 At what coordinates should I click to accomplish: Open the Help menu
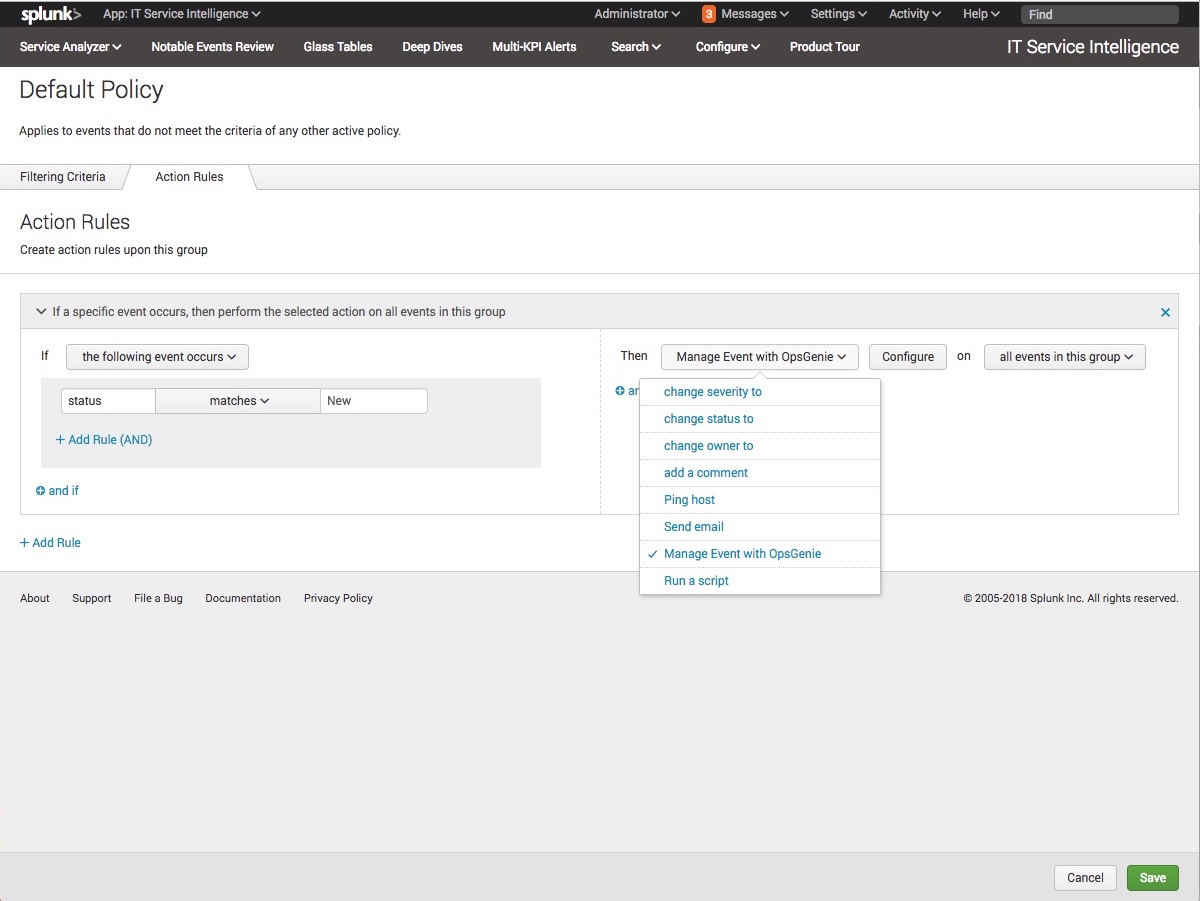click(x=981, y=14)
